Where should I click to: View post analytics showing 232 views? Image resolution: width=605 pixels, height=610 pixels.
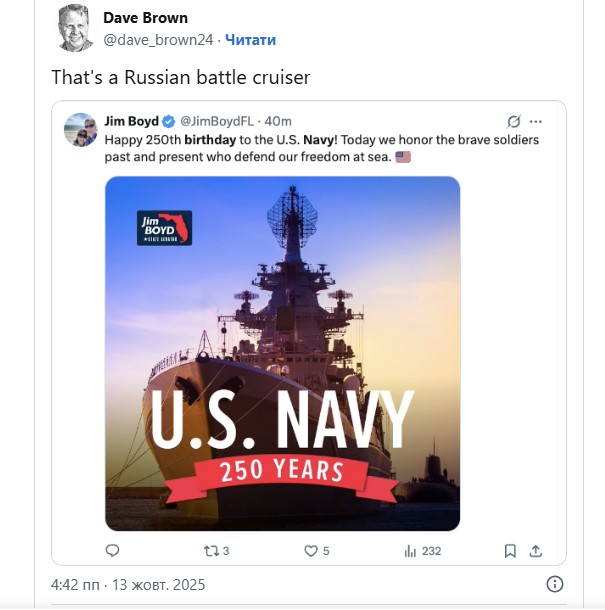(x=409, y=550)
